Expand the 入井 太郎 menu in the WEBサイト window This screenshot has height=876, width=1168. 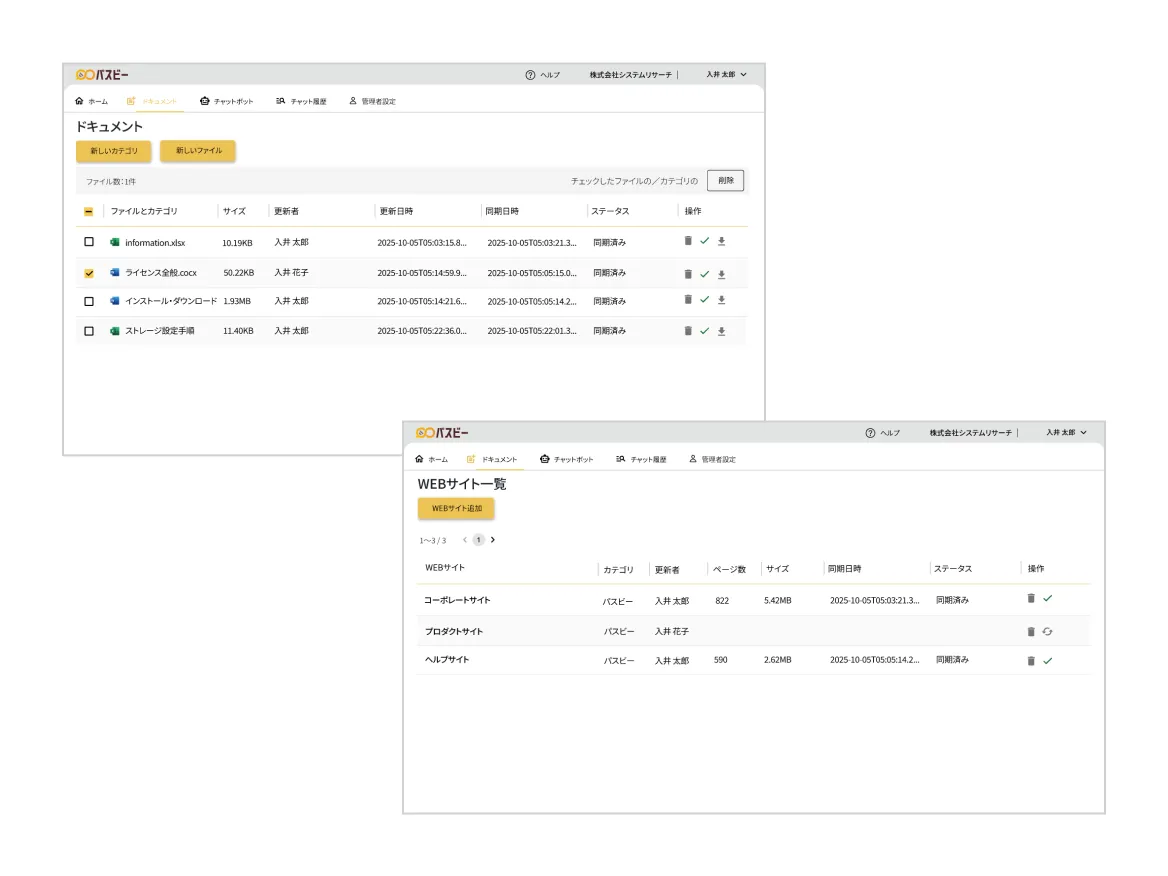[x=1066, y=433]
